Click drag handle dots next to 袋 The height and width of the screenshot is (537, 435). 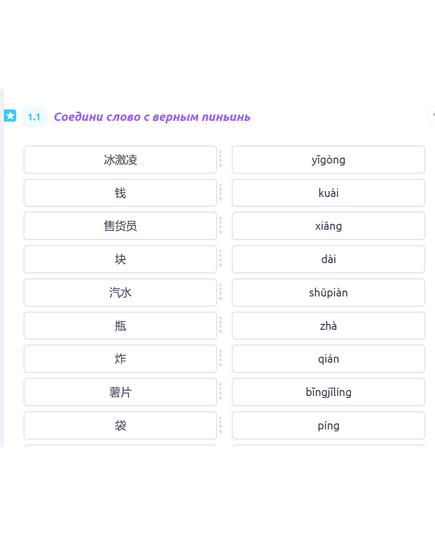221,425
